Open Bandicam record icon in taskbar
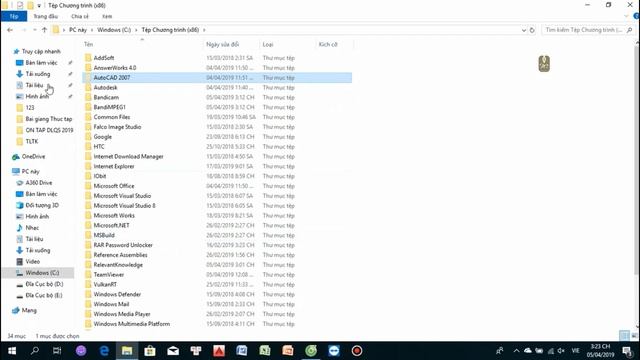Viewport: 640px width, 360px height. tap(357, 351)
